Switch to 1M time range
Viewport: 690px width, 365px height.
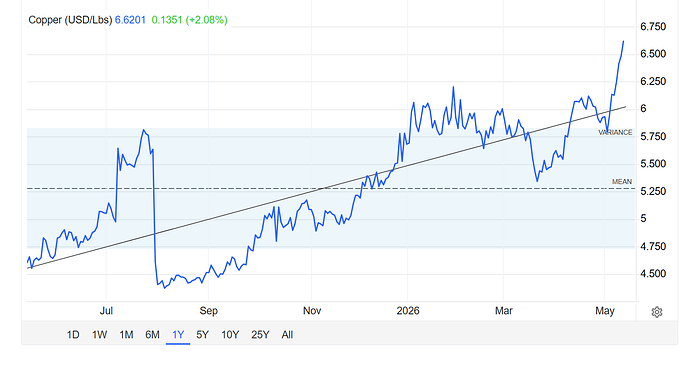[126, 335]
